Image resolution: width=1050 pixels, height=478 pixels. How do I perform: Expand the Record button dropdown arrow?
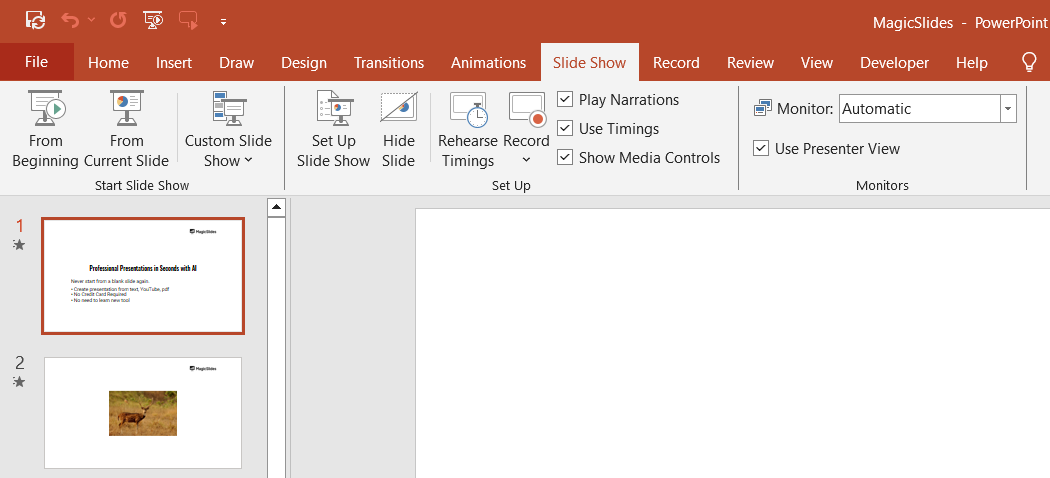coord(526,160)
